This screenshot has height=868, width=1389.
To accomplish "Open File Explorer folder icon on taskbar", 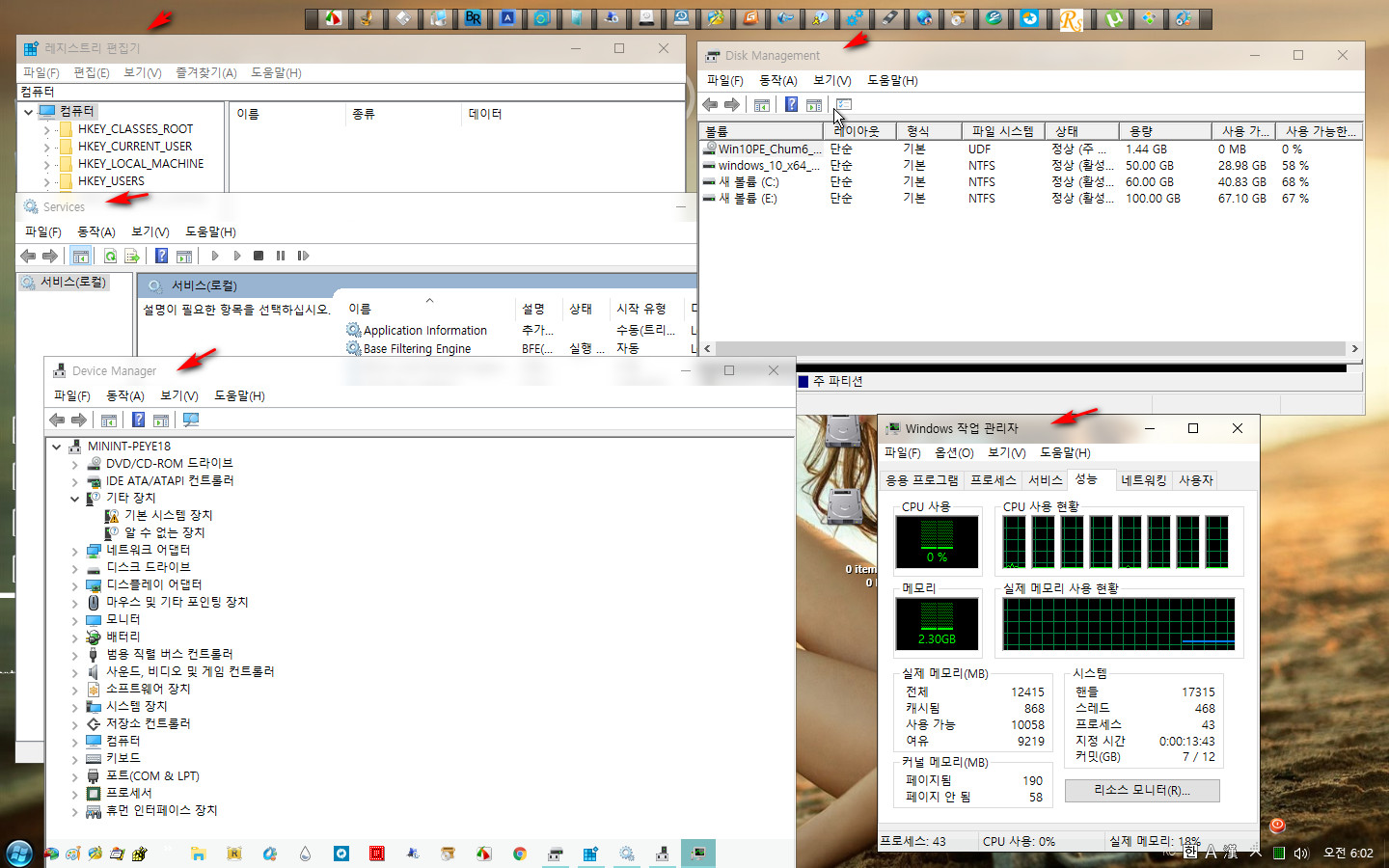I will [198, 854].
